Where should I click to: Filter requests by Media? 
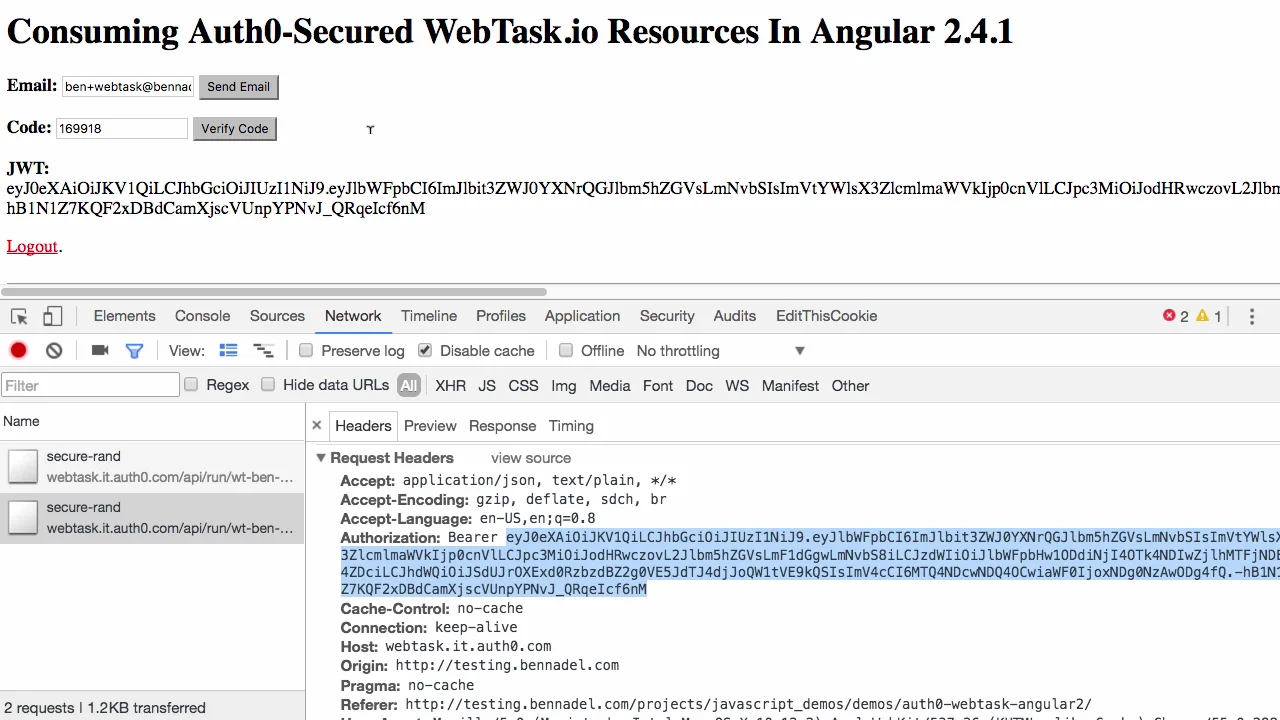tap(610, 385)
